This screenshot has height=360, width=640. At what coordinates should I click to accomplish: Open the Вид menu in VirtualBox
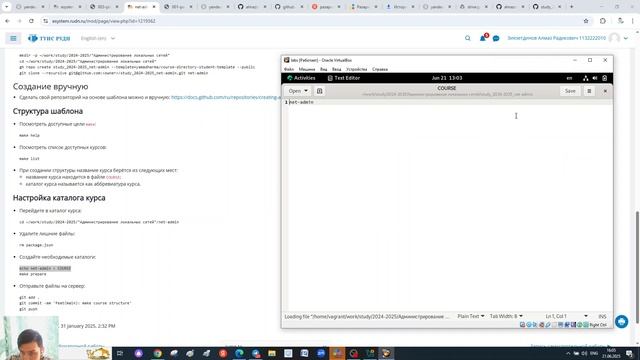coord(324,69)
